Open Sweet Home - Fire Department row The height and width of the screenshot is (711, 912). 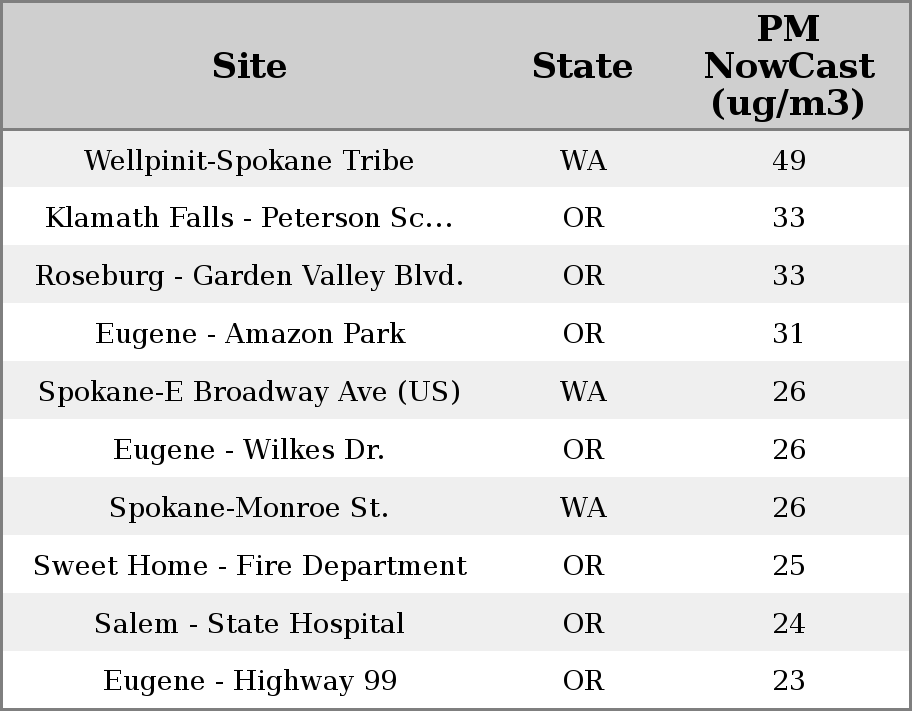(249, 566)
